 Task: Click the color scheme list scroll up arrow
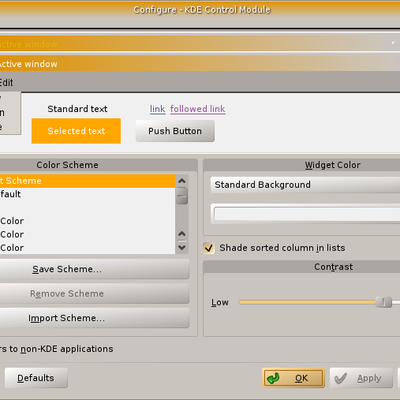click(182, 181)
